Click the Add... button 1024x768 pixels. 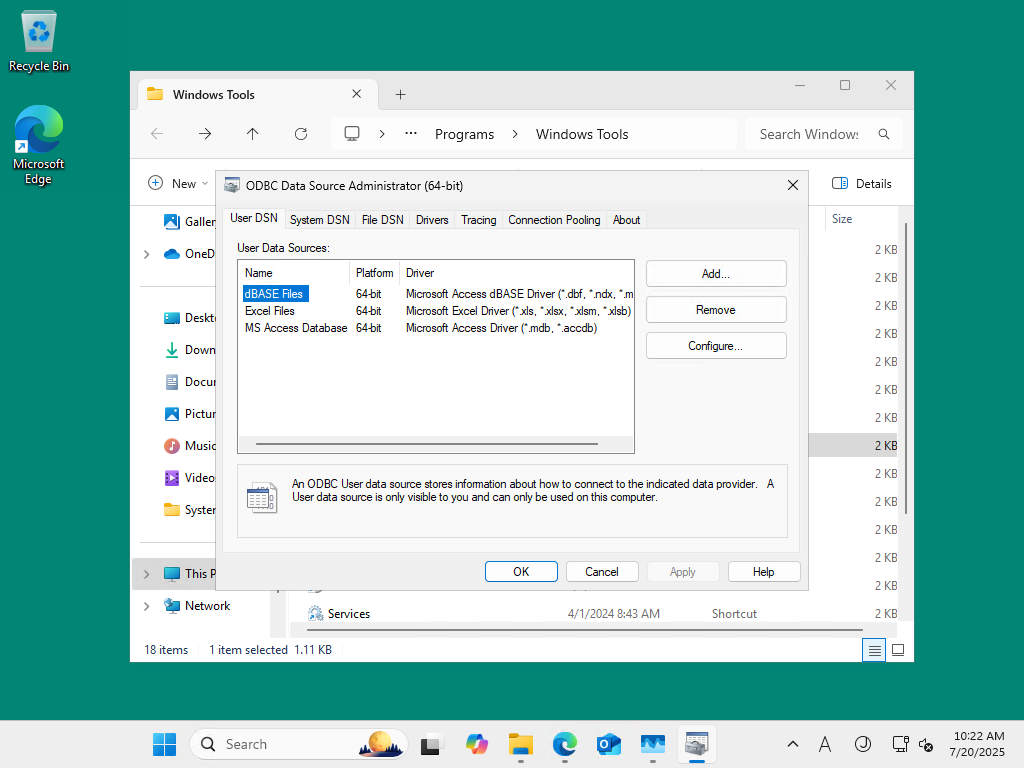pyautogui.click(x=716, y=274)
